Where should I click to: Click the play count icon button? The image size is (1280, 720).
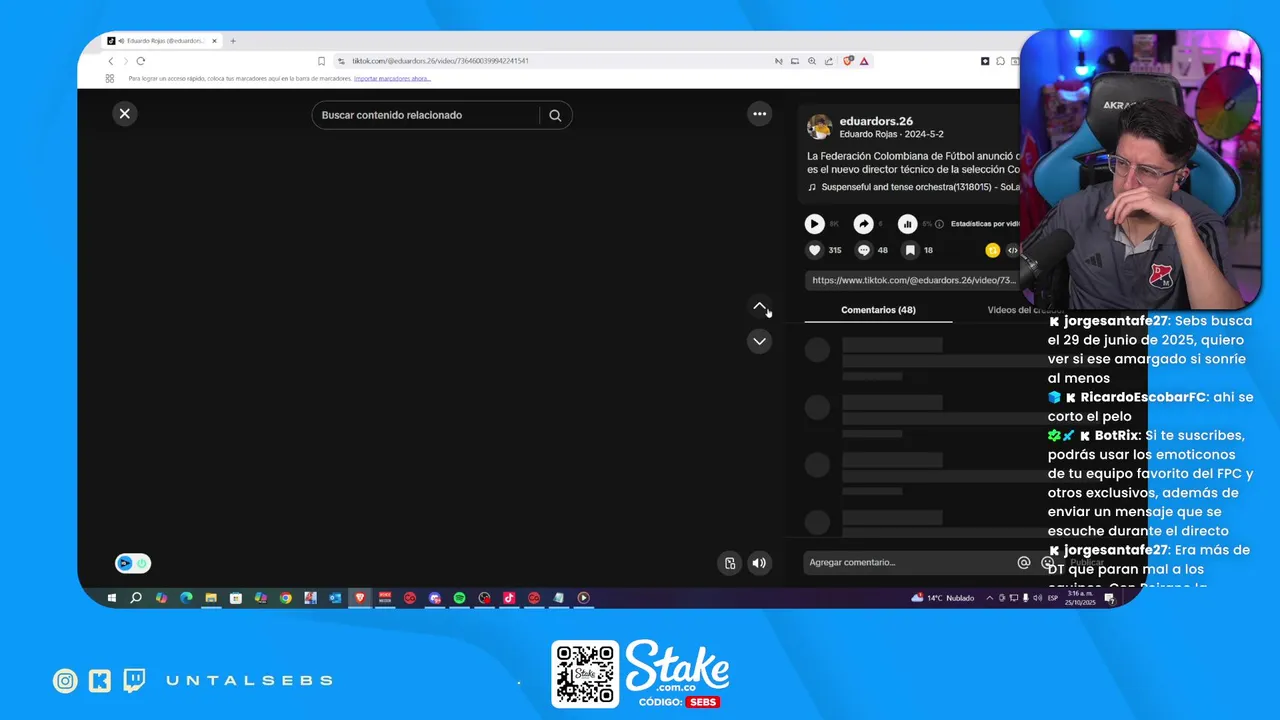coord(814,224)
